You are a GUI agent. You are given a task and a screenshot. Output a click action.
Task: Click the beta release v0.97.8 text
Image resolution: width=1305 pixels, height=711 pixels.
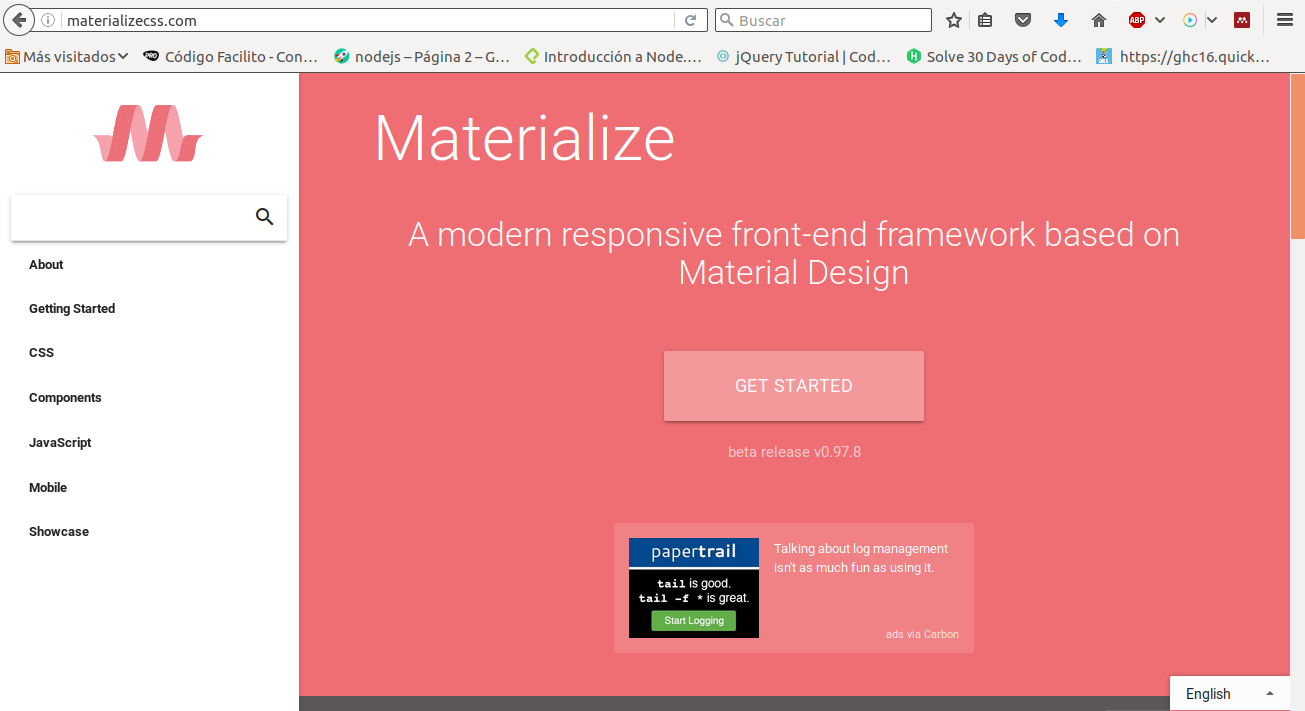pos(794,452)
